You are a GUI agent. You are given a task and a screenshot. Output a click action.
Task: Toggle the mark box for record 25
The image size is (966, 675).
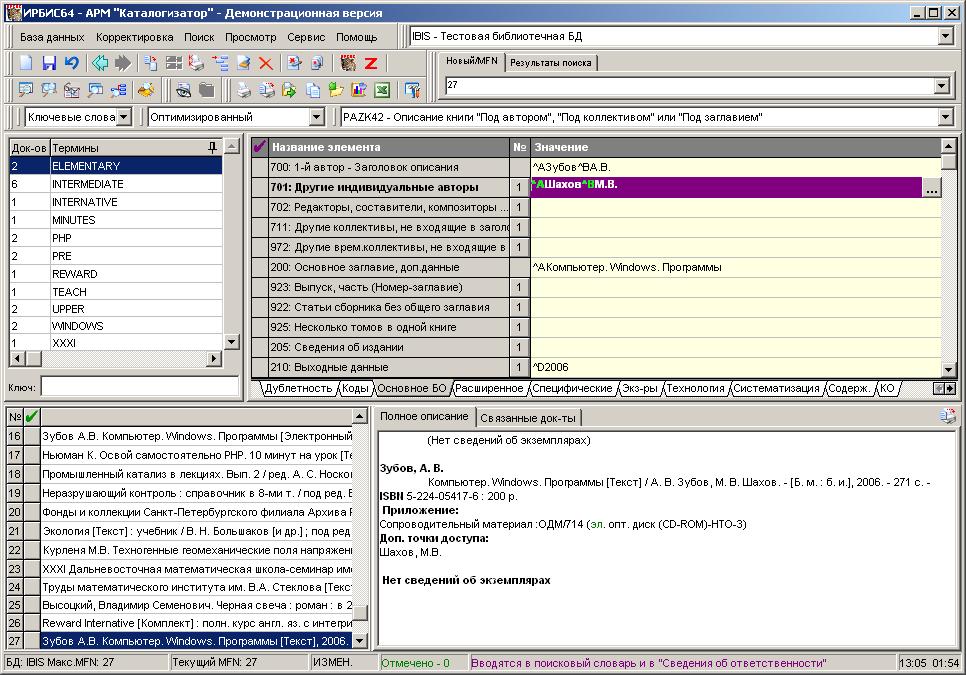[x=31, y=605]
